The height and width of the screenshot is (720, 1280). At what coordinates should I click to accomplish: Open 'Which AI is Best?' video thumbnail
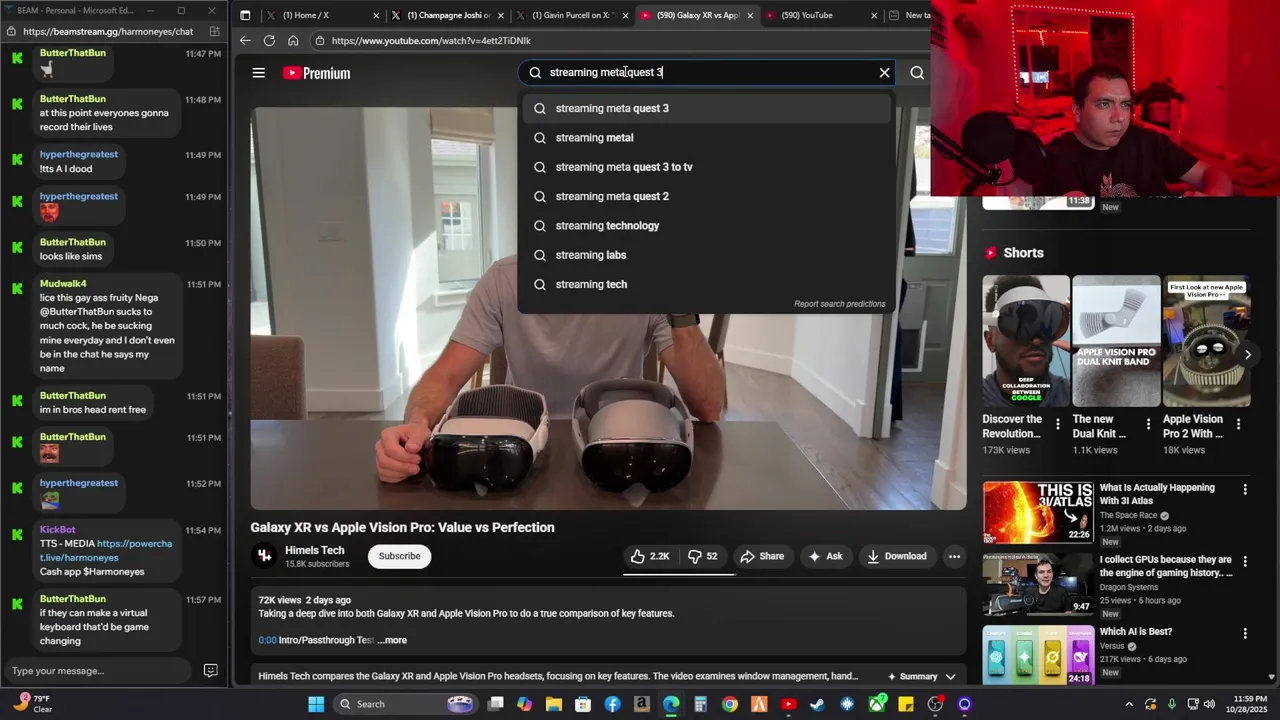point(1038,656)
